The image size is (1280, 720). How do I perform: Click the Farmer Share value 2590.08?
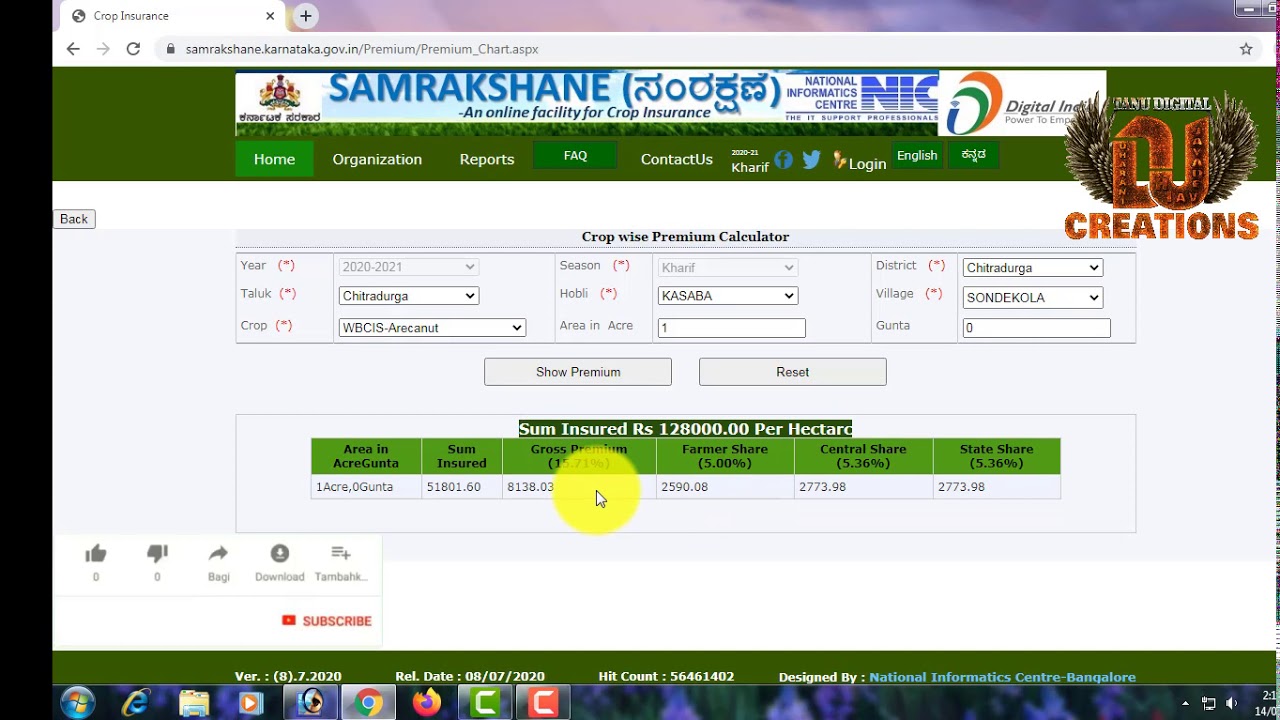(684, 487)
